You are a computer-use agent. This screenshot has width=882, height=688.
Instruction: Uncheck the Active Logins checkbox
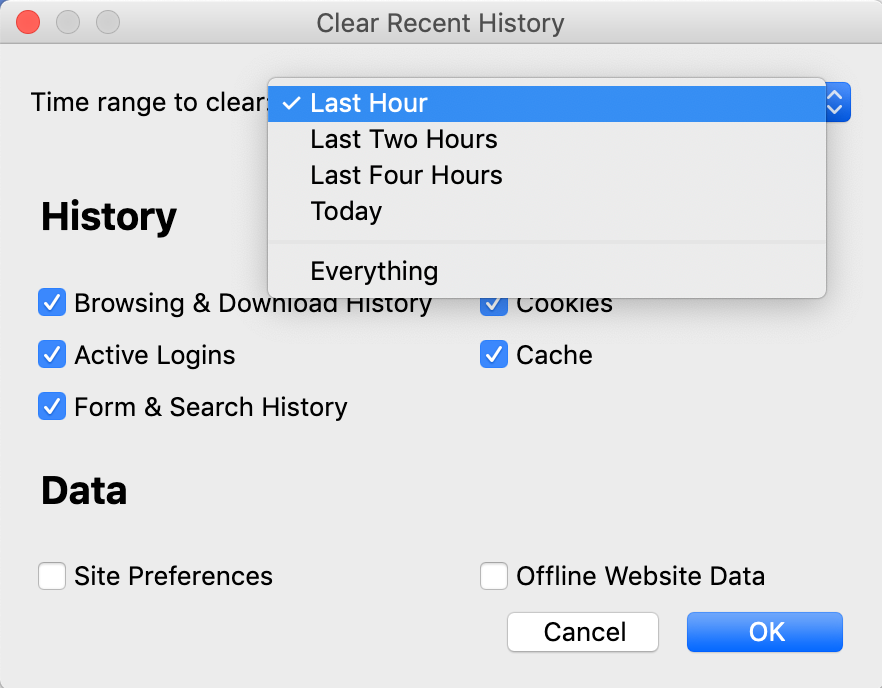(x=52, y=354)
